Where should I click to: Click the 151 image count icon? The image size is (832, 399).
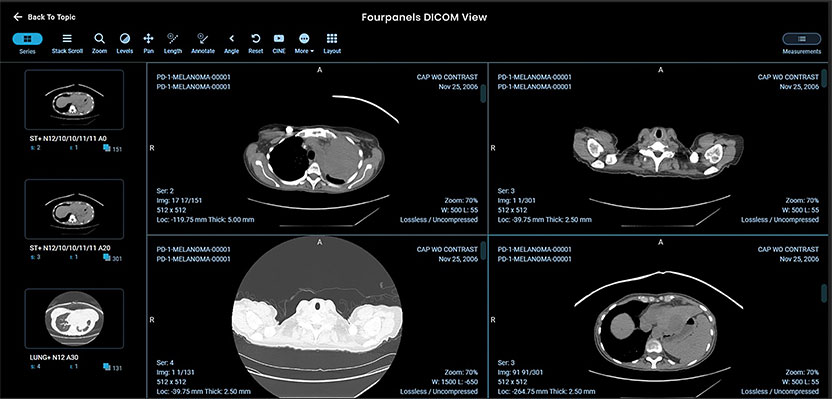point(107,149)
